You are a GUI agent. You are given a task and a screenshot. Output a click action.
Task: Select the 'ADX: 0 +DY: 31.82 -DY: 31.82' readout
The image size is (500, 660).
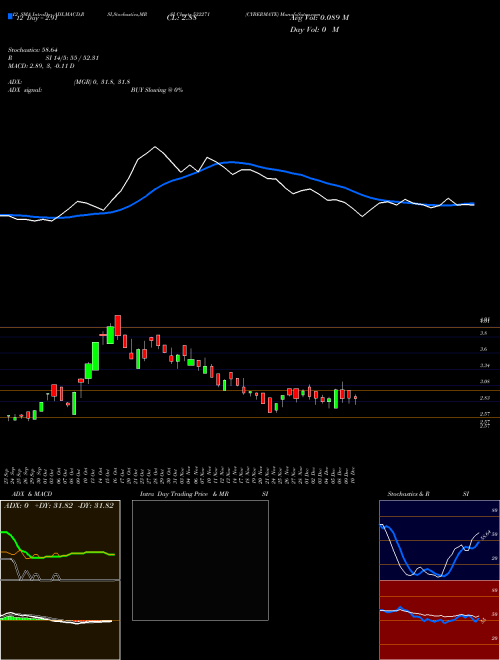tap(59, 506)
